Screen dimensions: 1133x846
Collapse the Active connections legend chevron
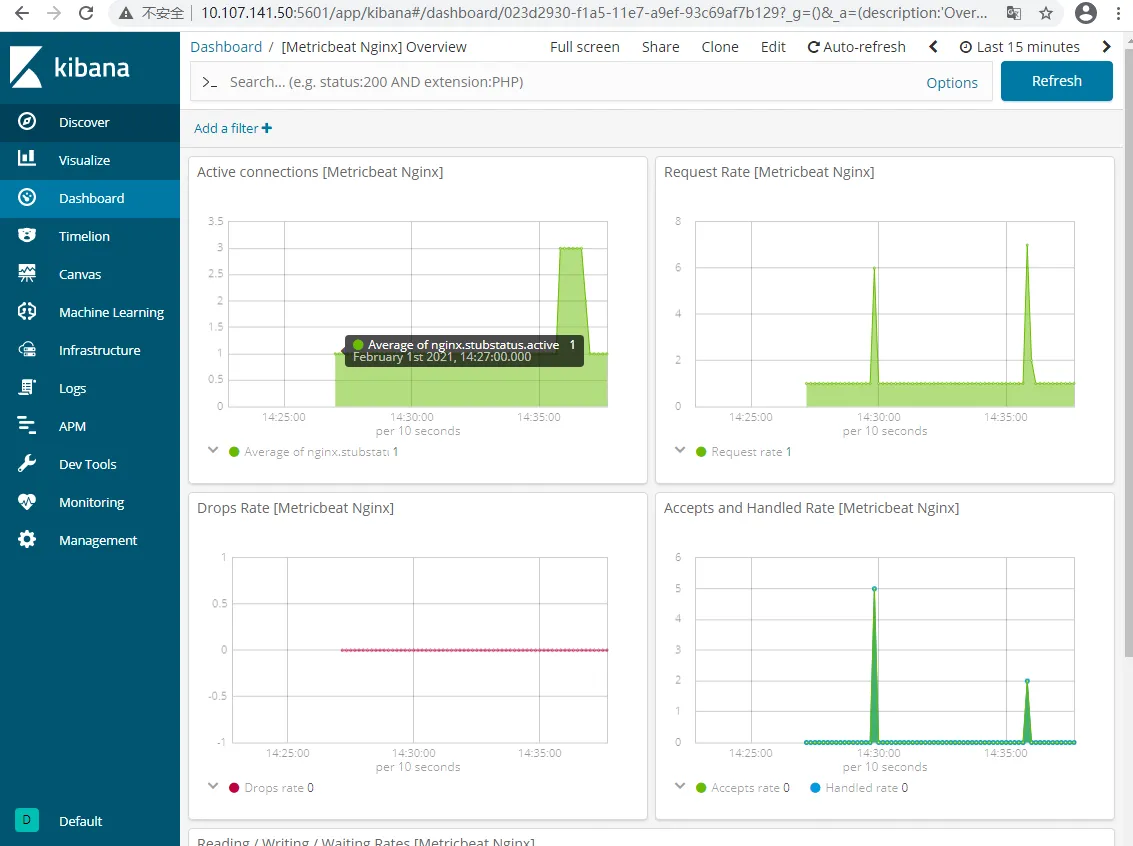point(212,451)
